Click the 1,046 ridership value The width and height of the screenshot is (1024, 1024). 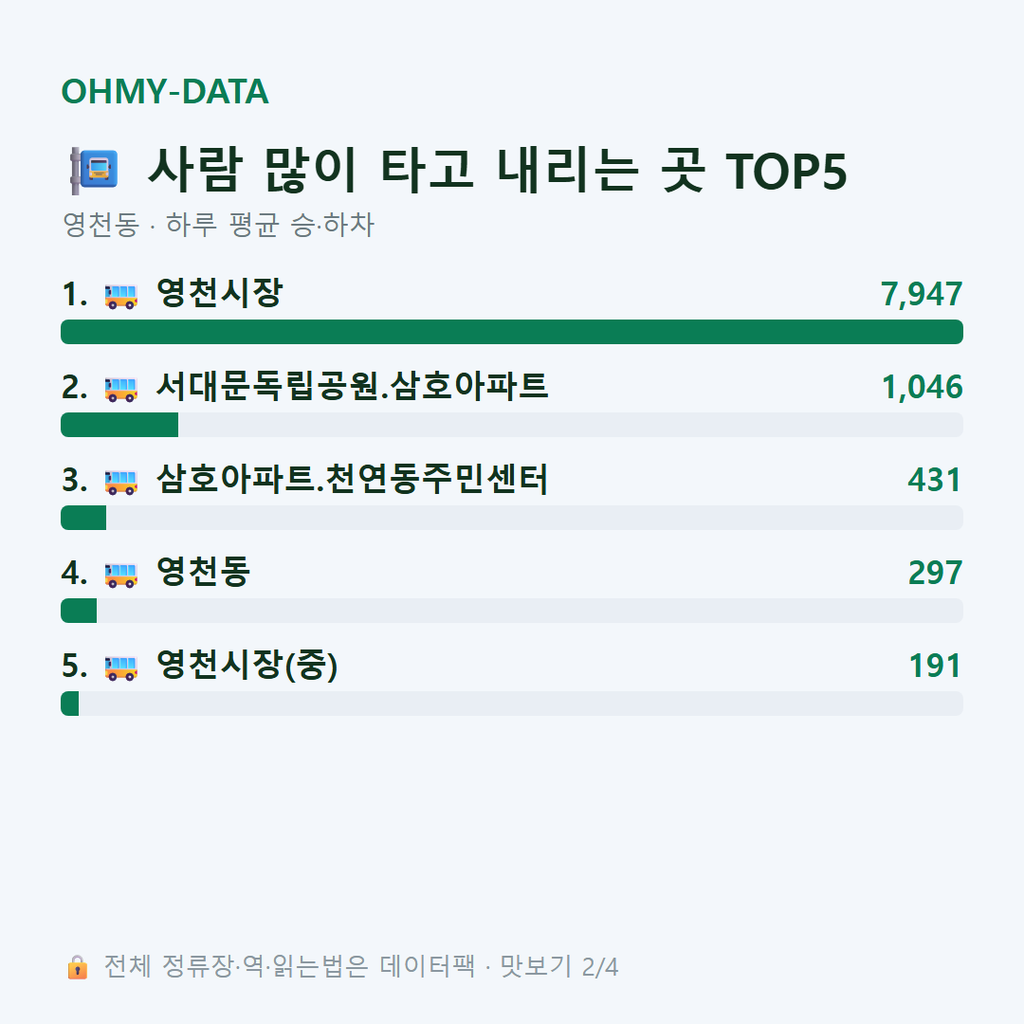(x=922, y=387)
